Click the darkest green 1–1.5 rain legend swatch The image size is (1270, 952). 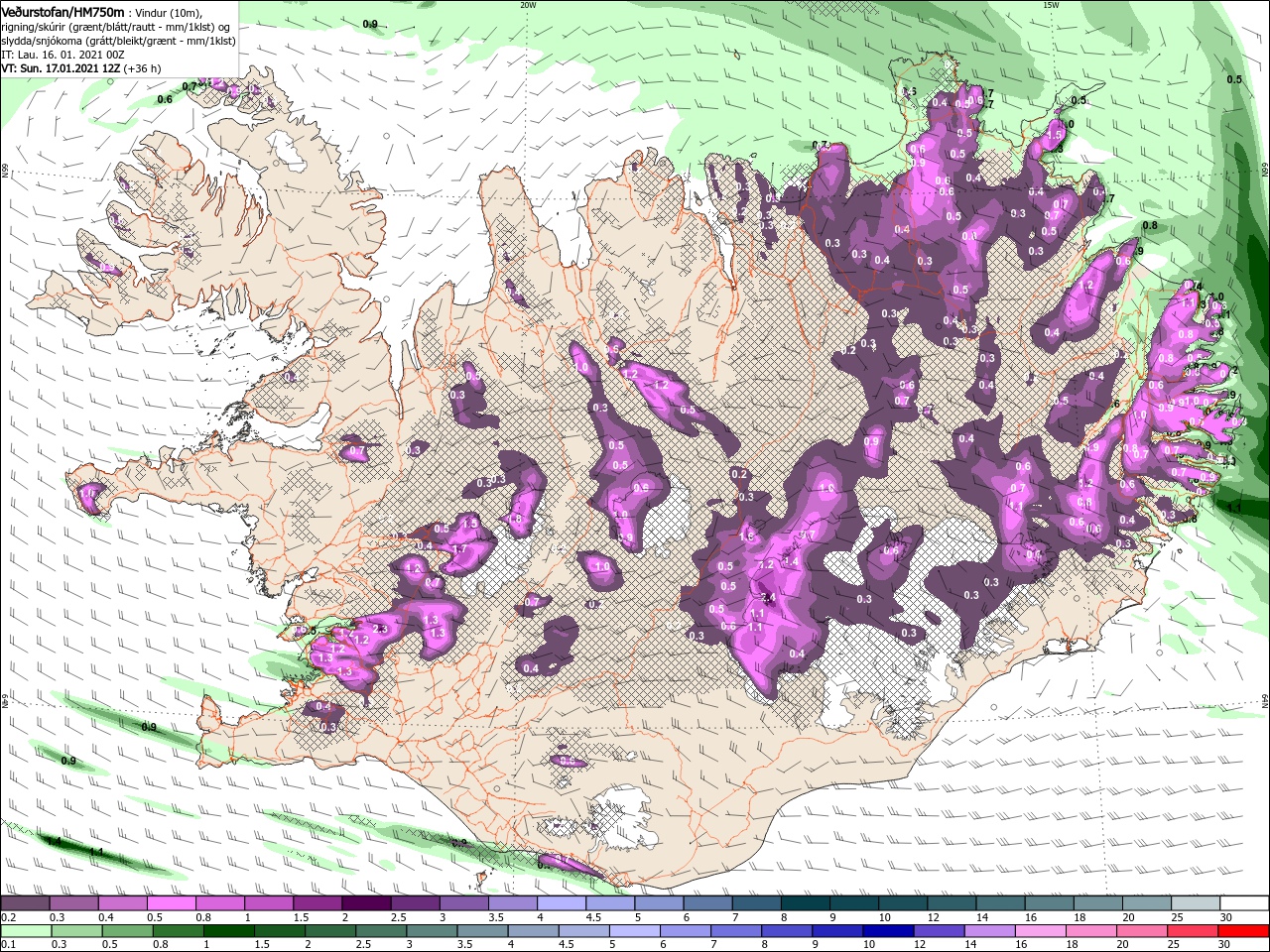tap(228, 930)
